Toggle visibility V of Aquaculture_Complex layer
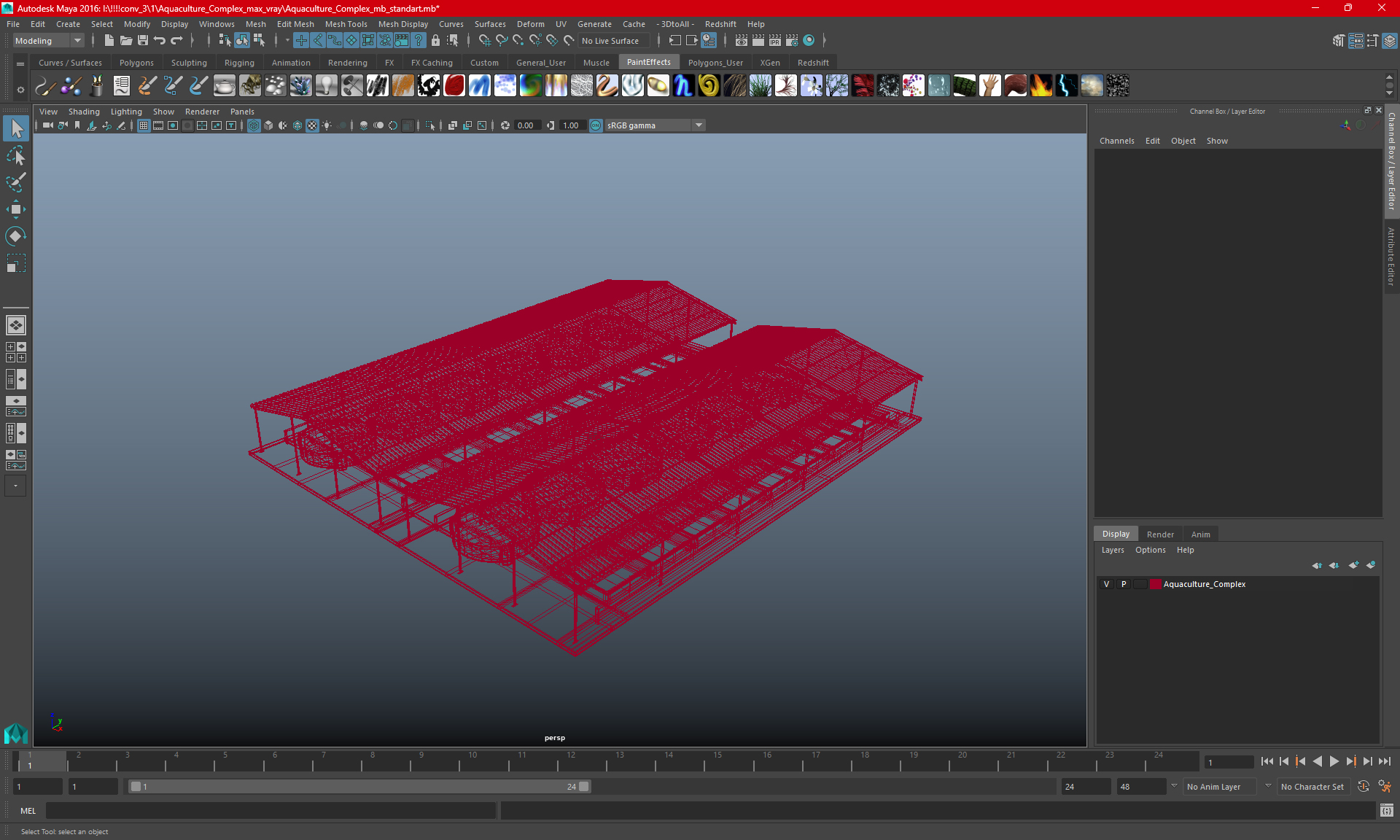 [1106, 584]
